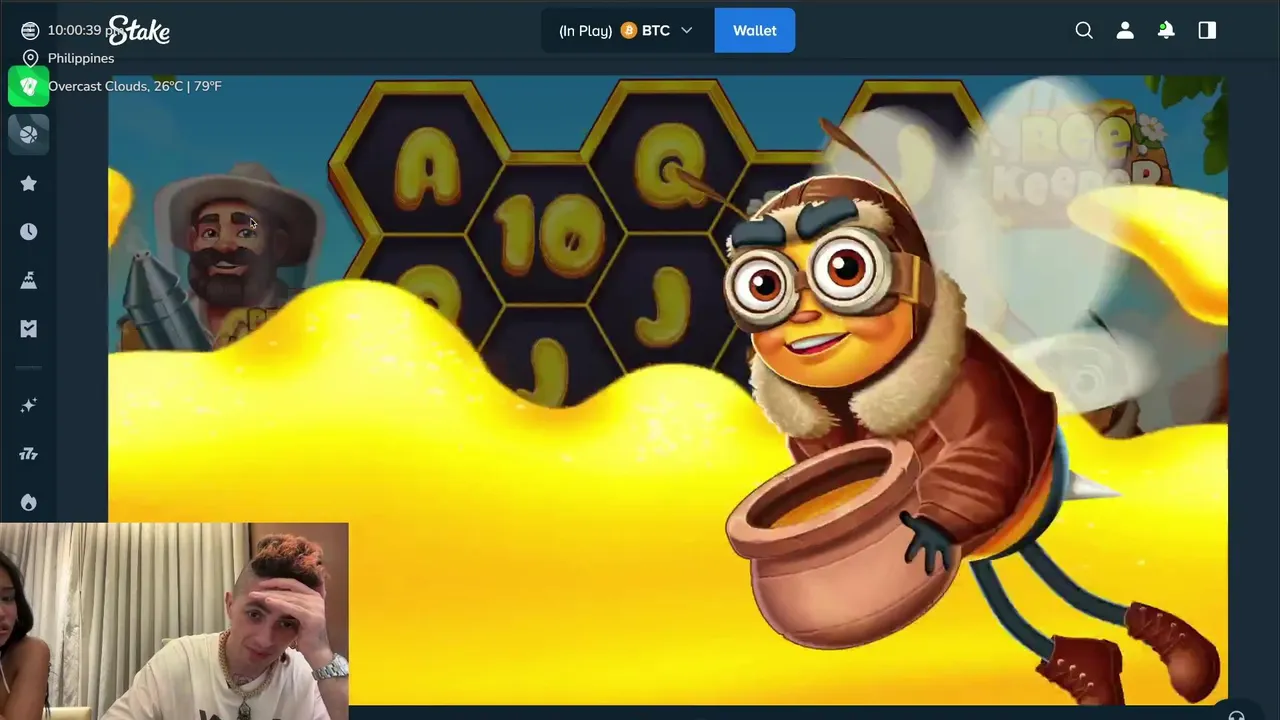Click 'Overcast Clouds, 26°C | 79°F' text
This screenshot has height=720, width=1280.
click(135, 86)
